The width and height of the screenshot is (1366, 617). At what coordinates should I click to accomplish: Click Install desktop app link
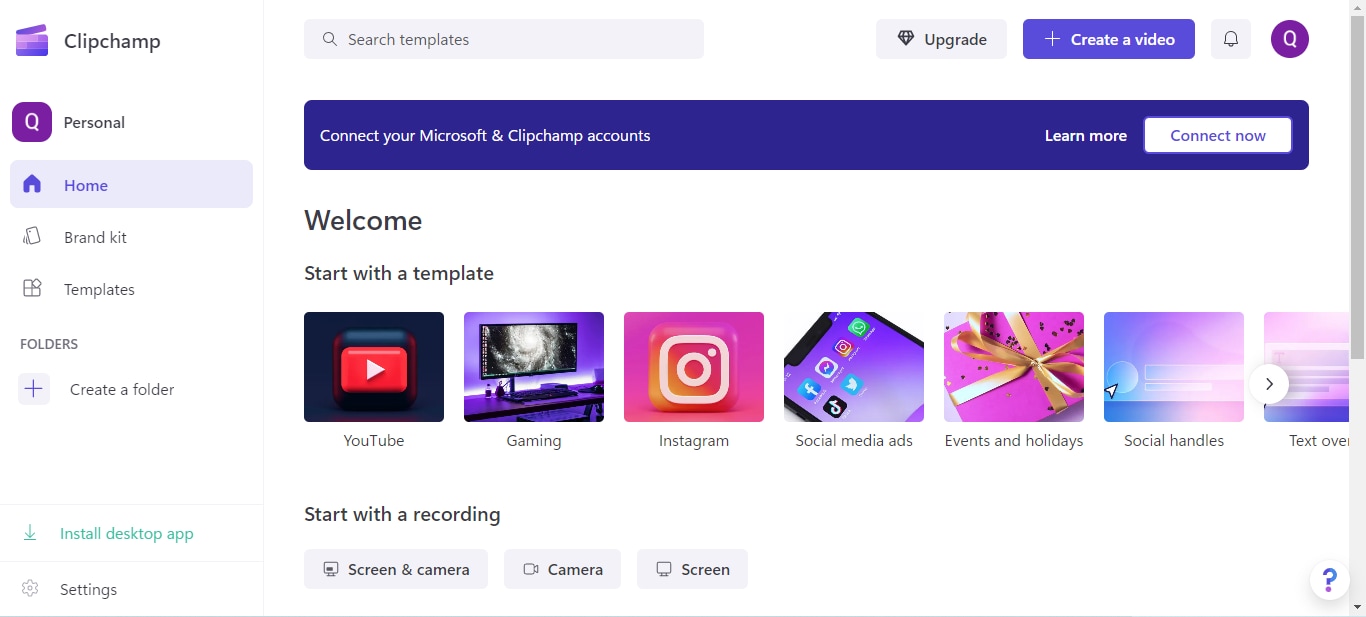(126, 533)
